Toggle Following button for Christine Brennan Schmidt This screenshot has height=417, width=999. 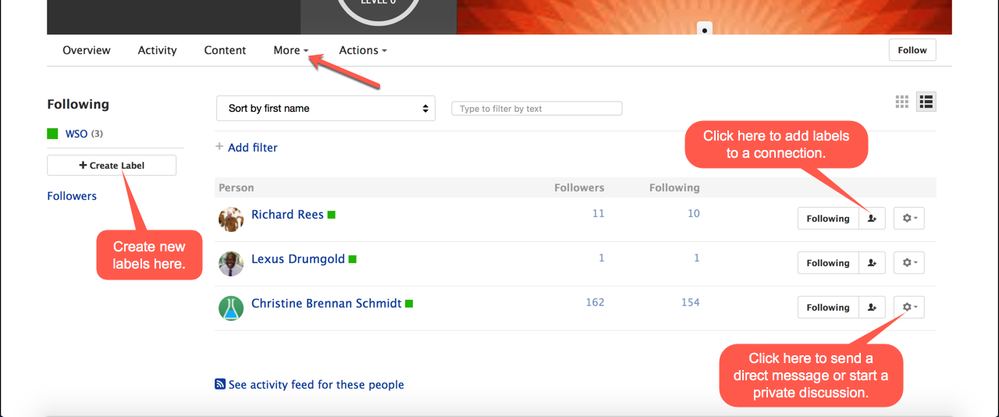[827, 308]
